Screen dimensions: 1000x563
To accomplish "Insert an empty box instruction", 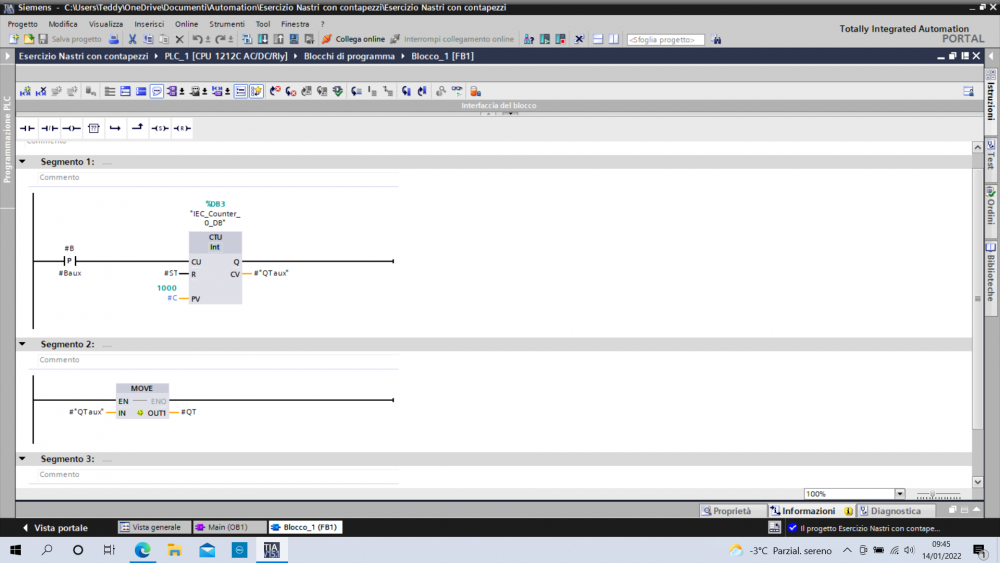I will [x=94, y=128].
